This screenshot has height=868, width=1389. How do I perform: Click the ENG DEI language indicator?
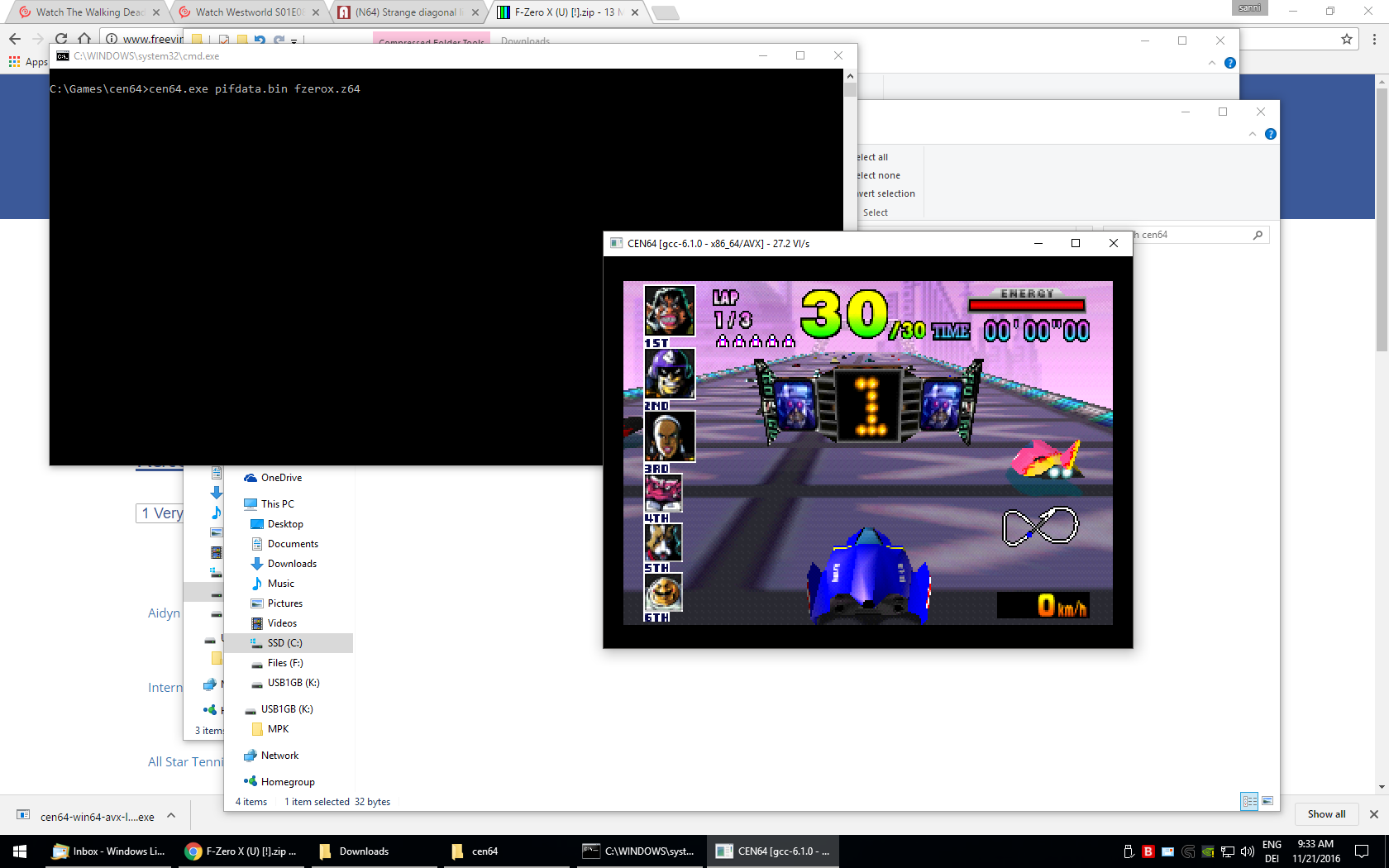click(x=1272, y=851)
